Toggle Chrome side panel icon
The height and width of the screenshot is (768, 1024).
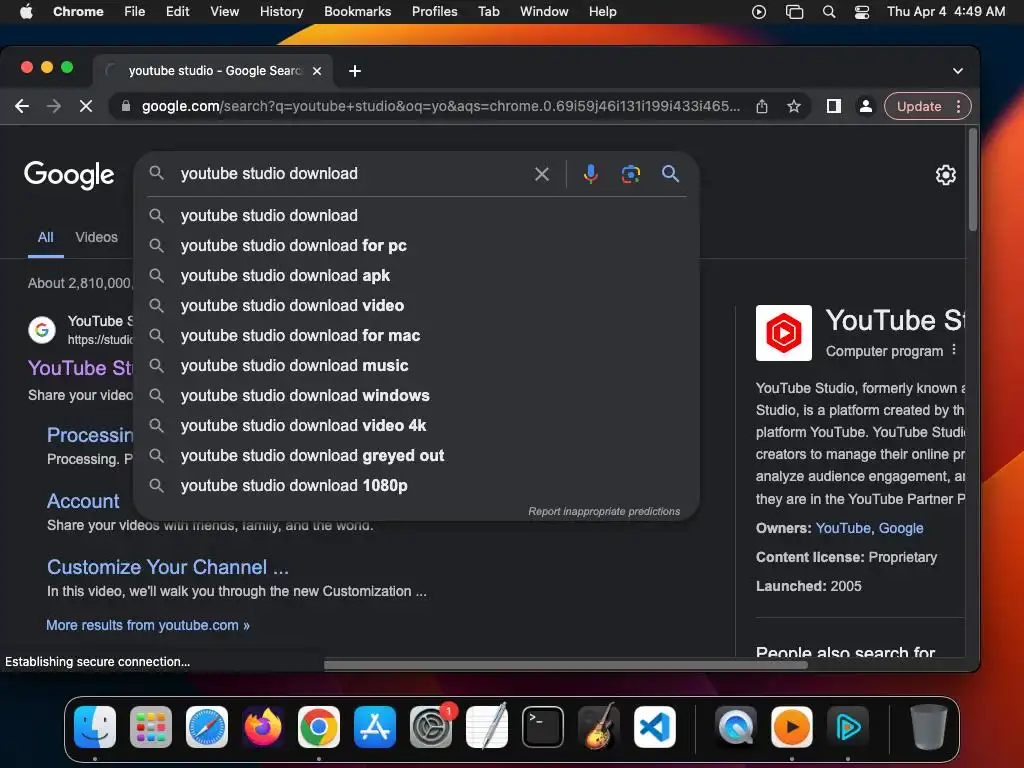(x=833, y=106)
